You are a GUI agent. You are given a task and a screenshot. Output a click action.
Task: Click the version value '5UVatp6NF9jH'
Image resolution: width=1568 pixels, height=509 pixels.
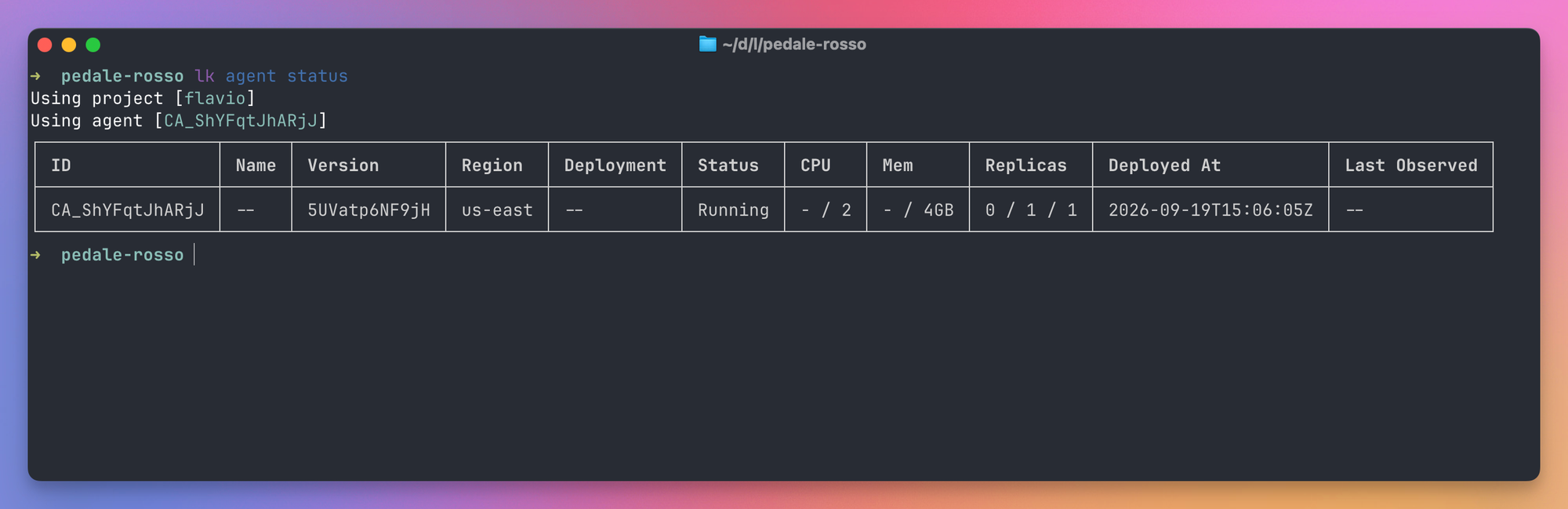(368, 210)
